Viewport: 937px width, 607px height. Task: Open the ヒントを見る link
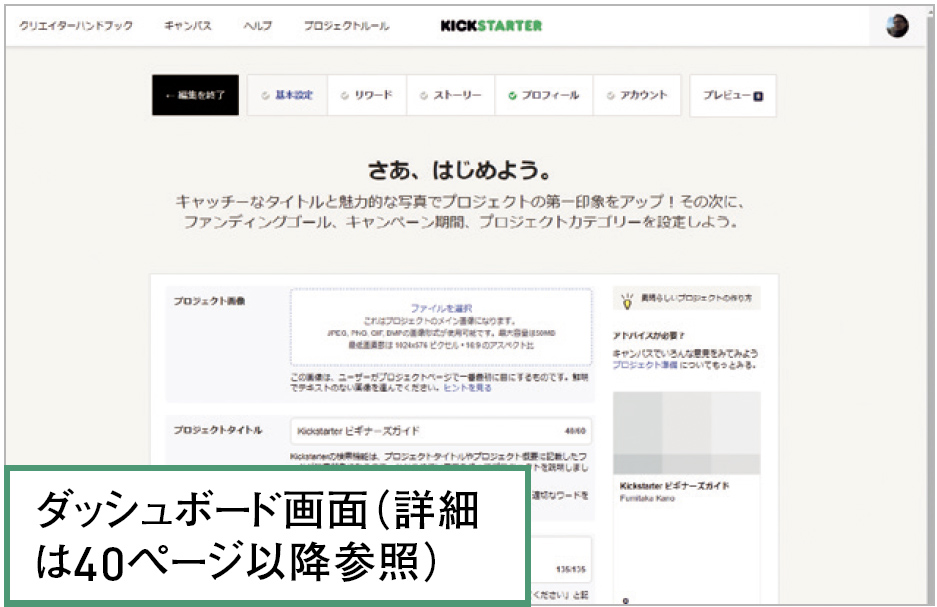point(467,388)
